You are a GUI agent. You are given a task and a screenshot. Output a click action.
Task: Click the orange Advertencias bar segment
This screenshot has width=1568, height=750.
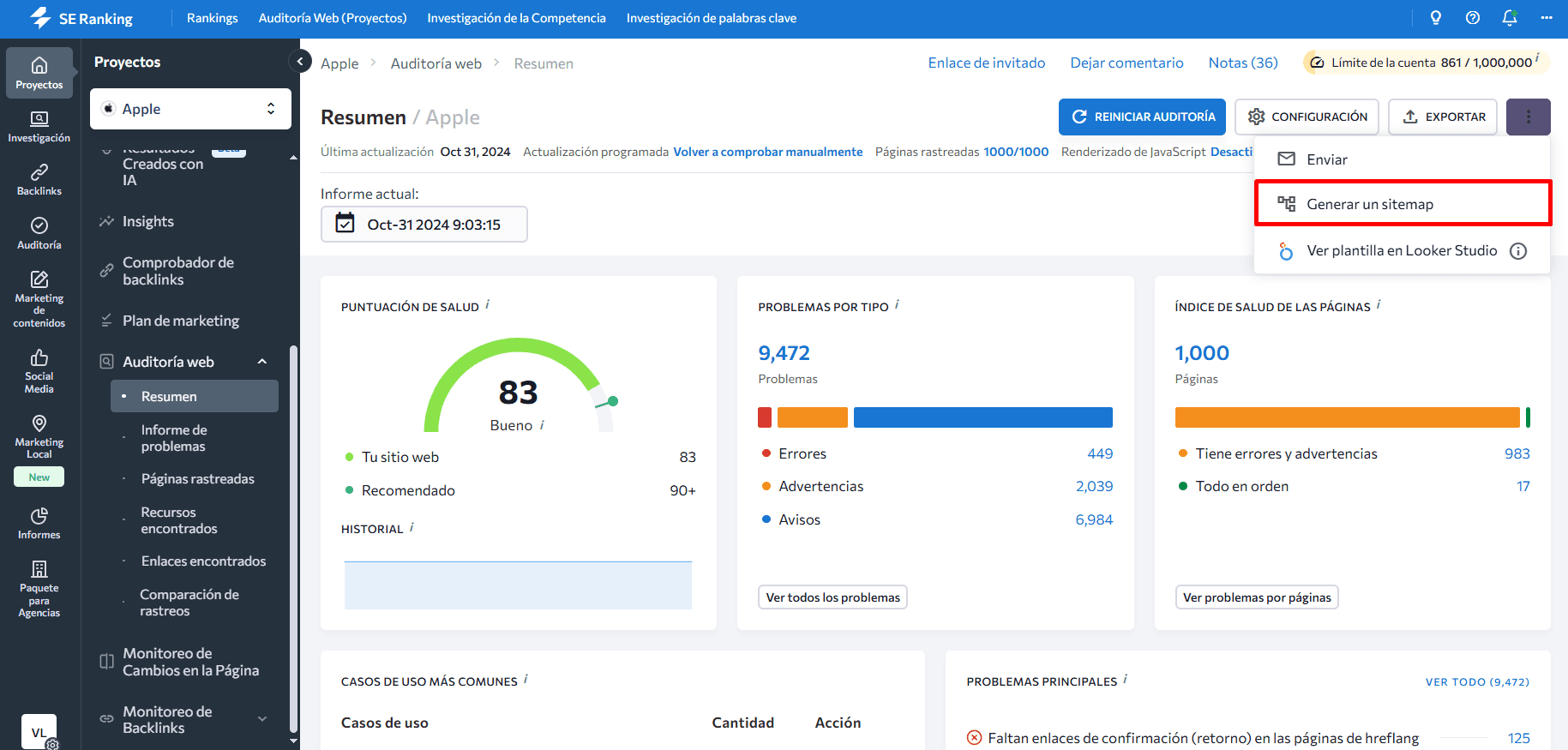813,417
